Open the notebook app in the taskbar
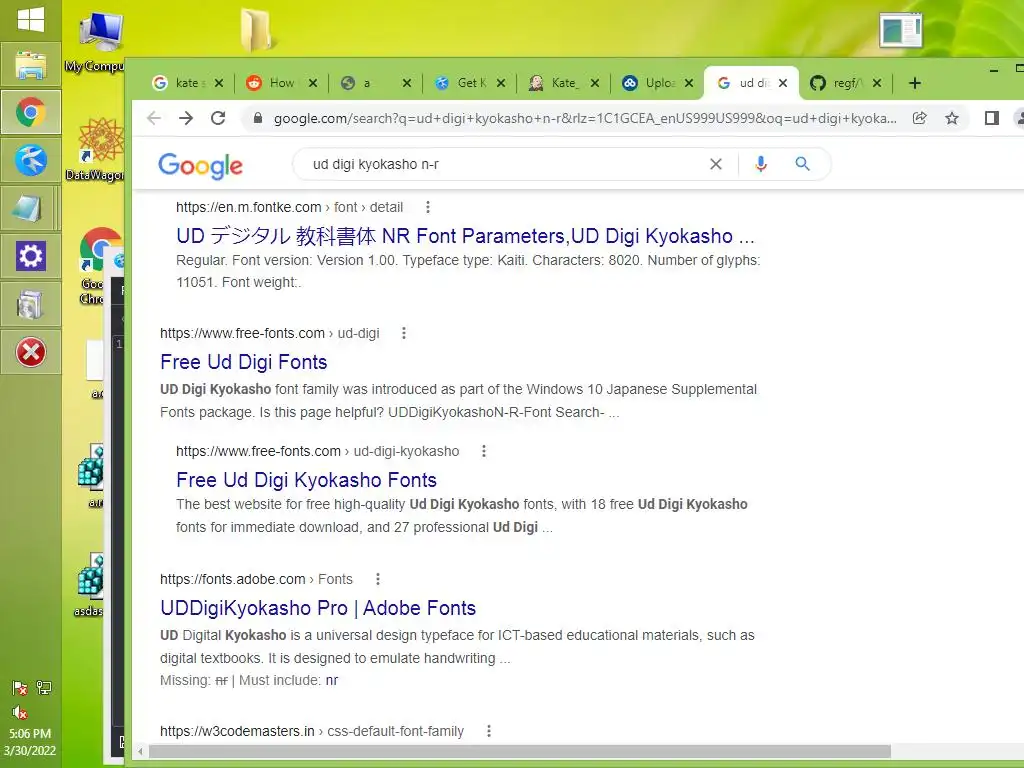This screenshot has height=768, width=1024. tap(31, 208)
